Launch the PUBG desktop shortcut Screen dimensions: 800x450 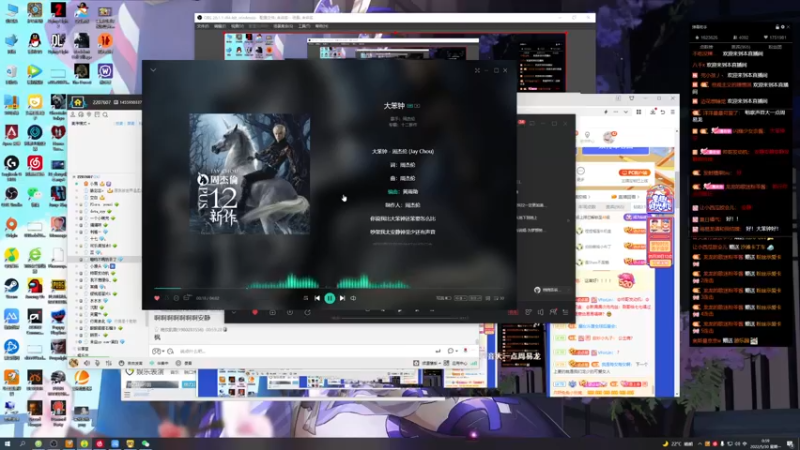(x=58, y=288)
